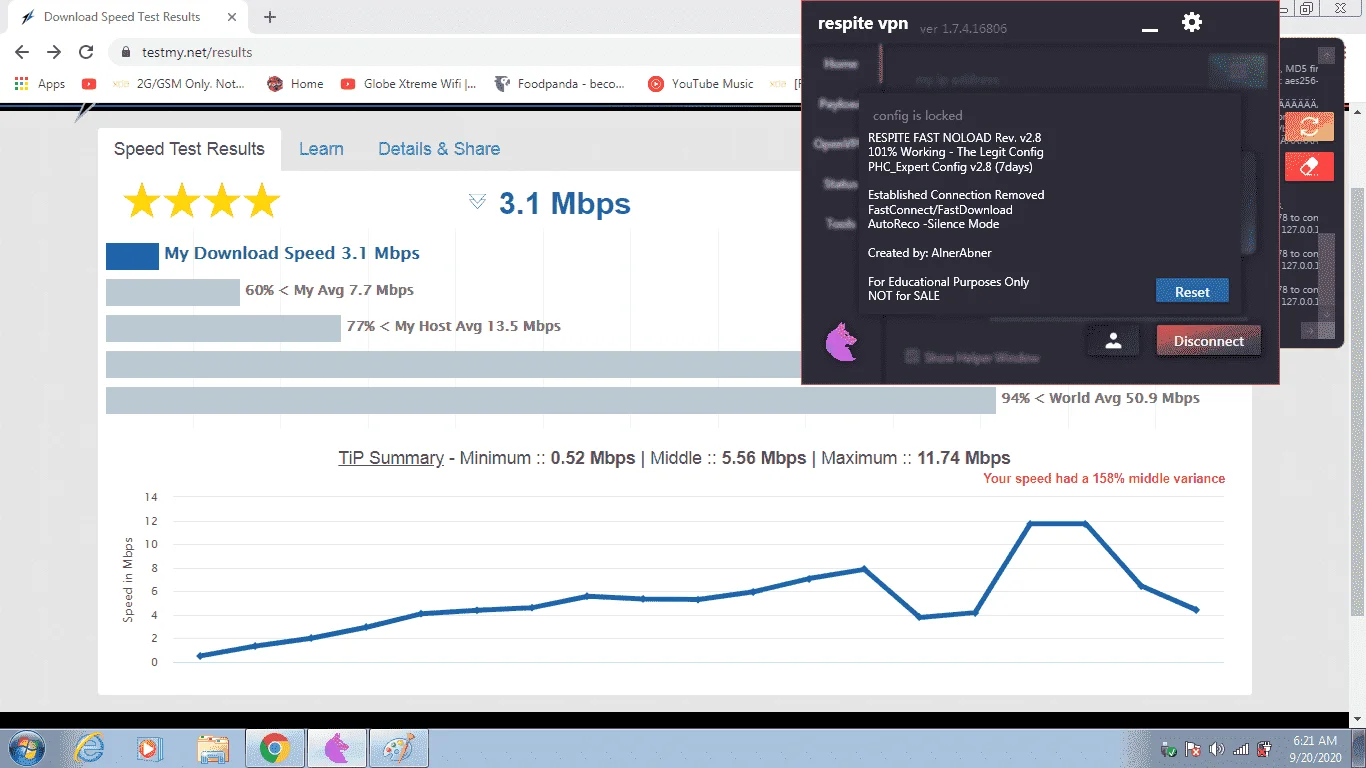Image resolution: width=1366 pixels, height=768 pixels.
Task: Click 'Your speed had a 158% middle variance'
Action: click(x=1104, y=478)
